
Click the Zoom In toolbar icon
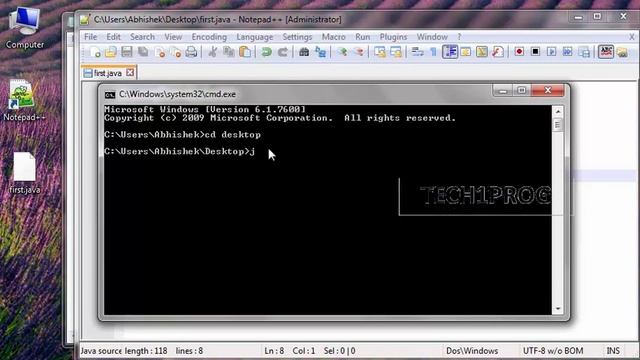tap(342, 52)
